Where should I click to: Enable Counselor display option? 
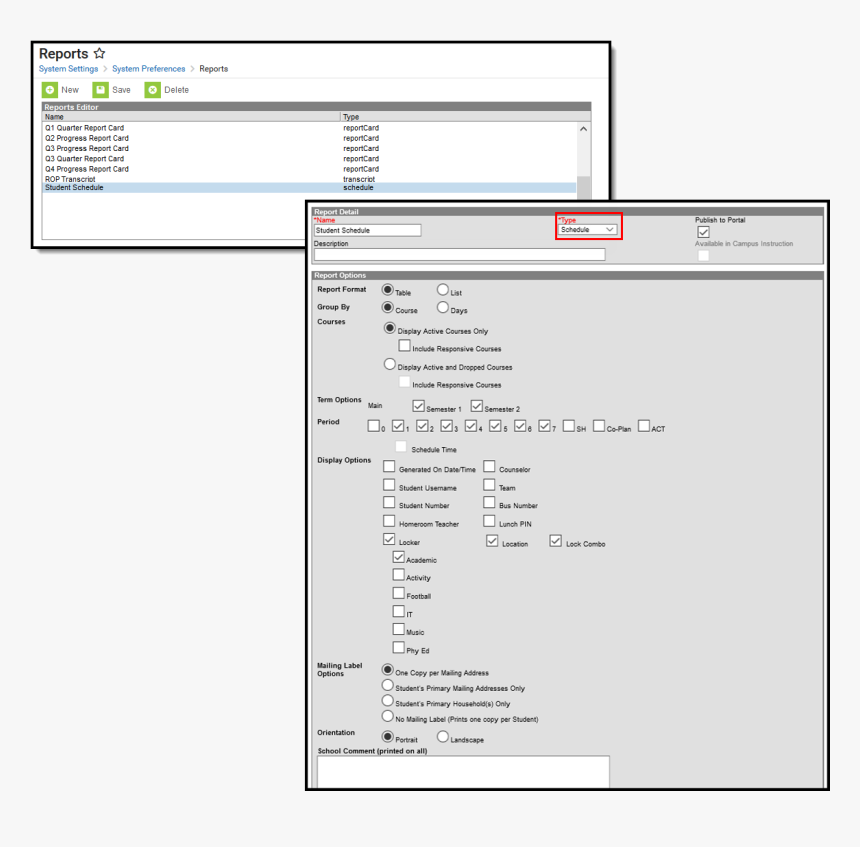[x=489, y=466]
